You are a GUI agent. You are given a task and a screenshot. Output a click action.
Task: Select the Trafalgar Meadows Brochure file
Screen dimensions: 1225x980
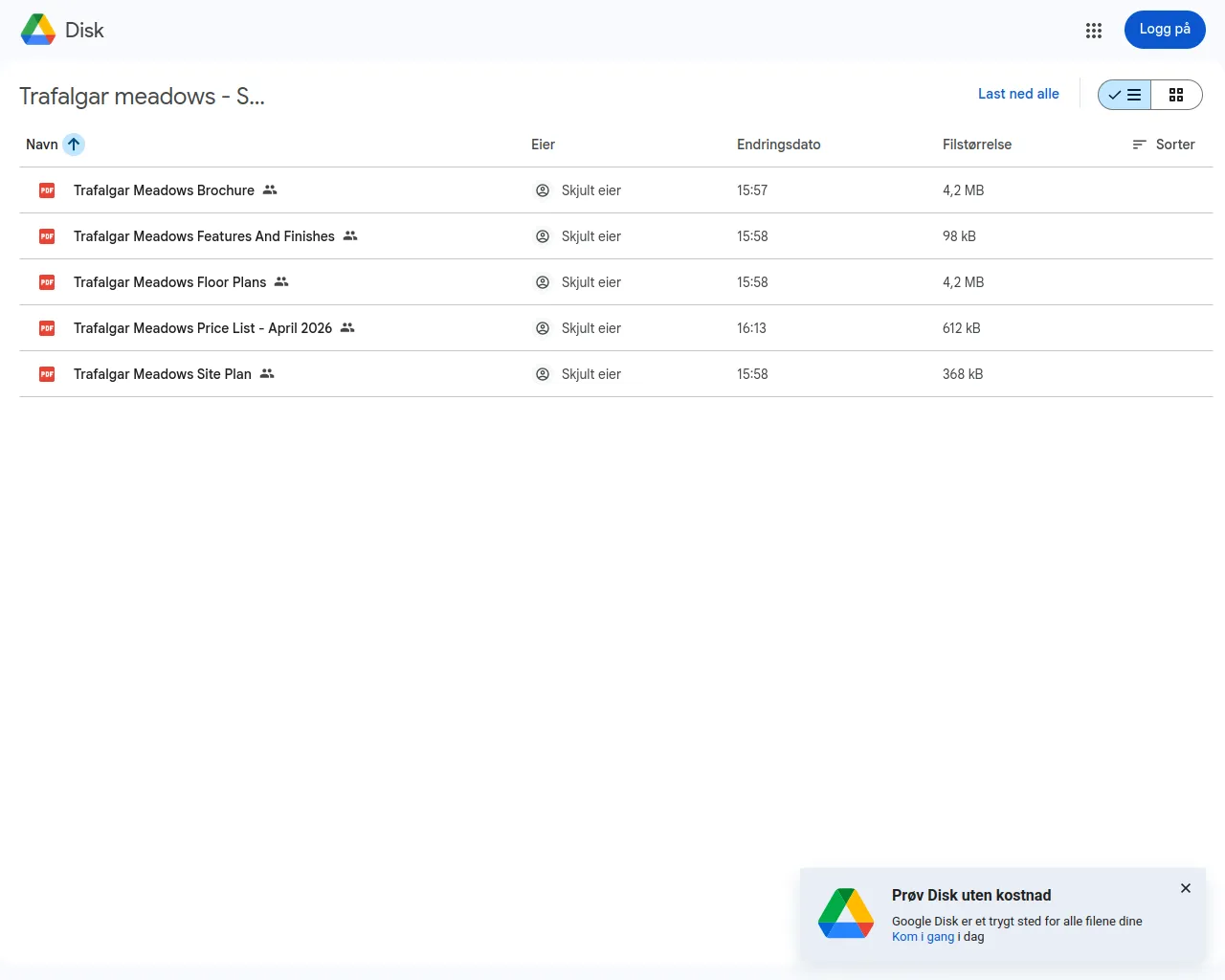coord(164,189)
